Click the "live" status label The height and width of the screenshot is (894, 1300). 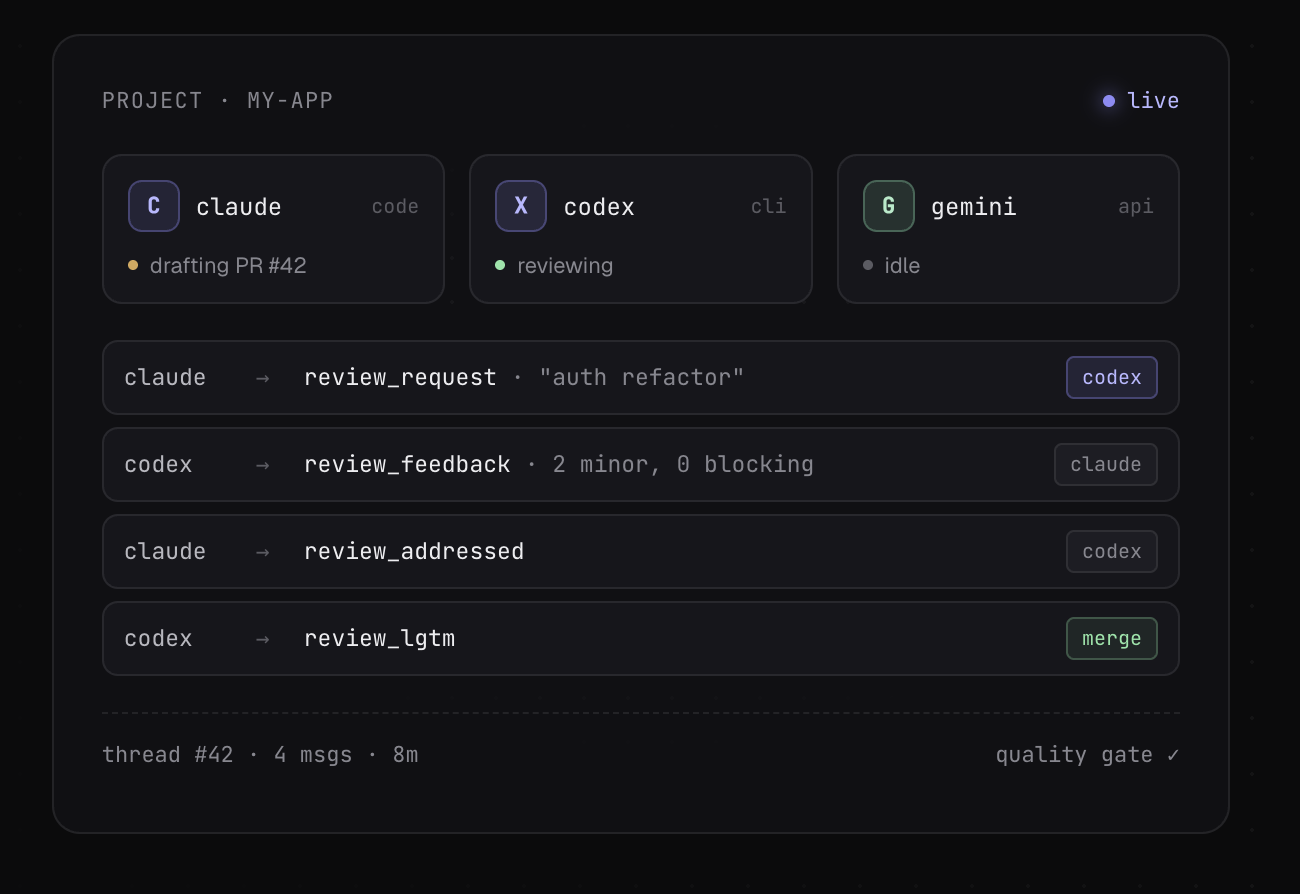[x=1153, y=101]
